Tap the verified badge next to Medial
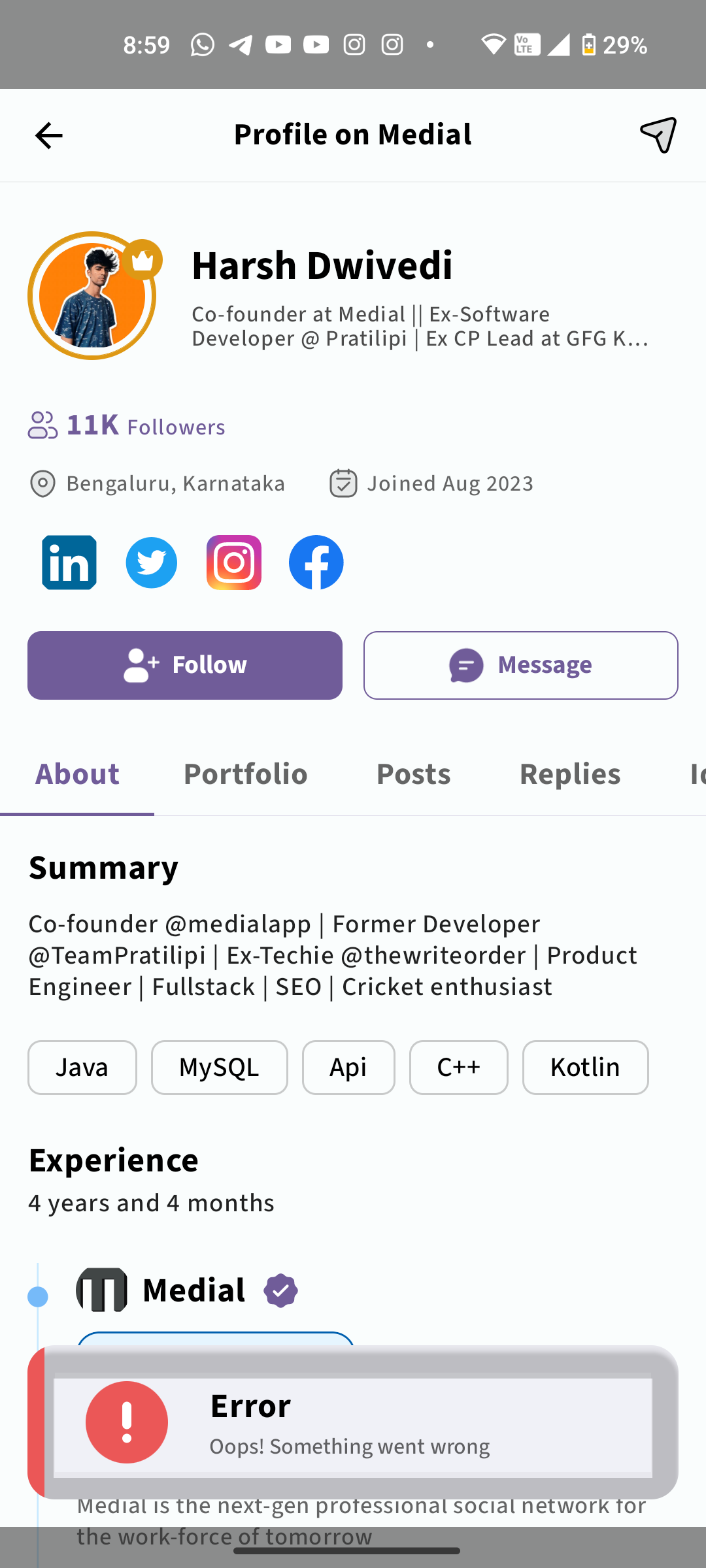 pos(281,1290)
